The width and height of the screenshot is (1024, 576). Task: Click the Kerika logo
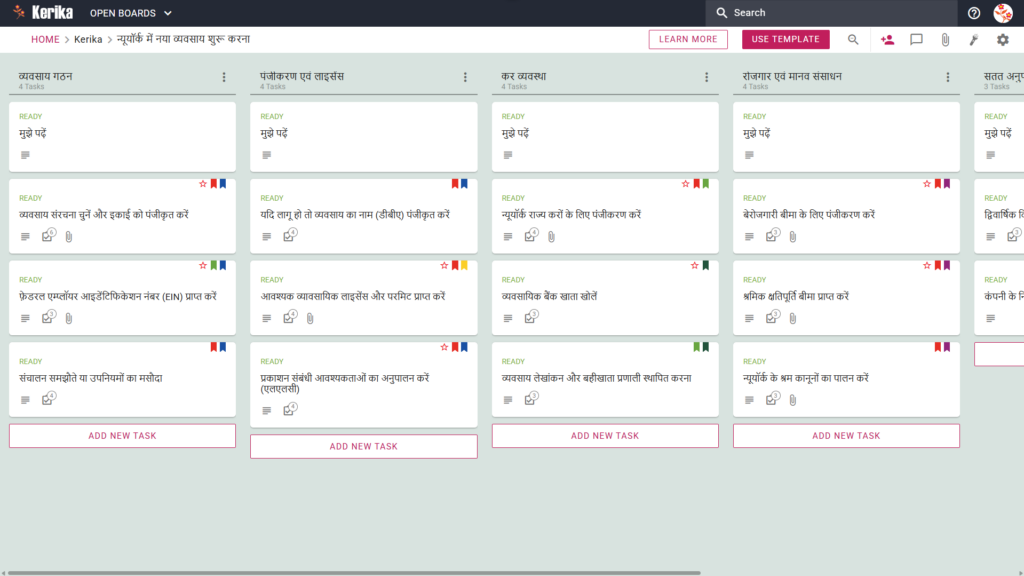[x=43, y=12]
